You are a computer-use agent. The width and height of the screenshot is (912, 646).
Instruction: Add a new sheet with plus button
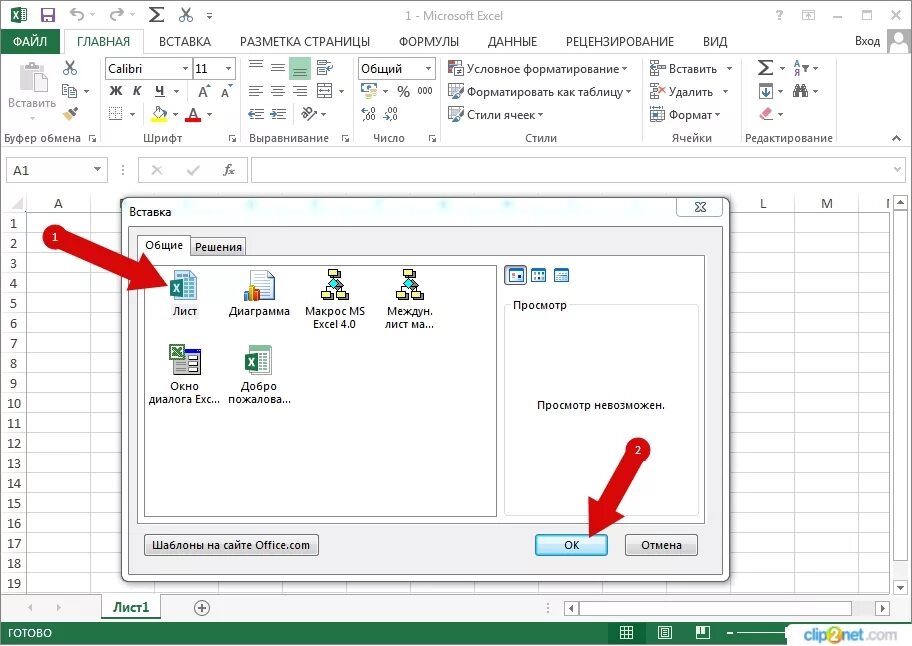click(201, 608)
